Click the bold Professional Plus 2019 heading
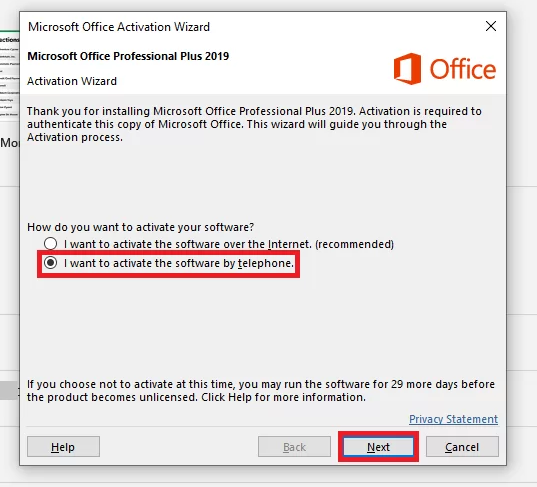The image size is (537, 487). (128, 56)
